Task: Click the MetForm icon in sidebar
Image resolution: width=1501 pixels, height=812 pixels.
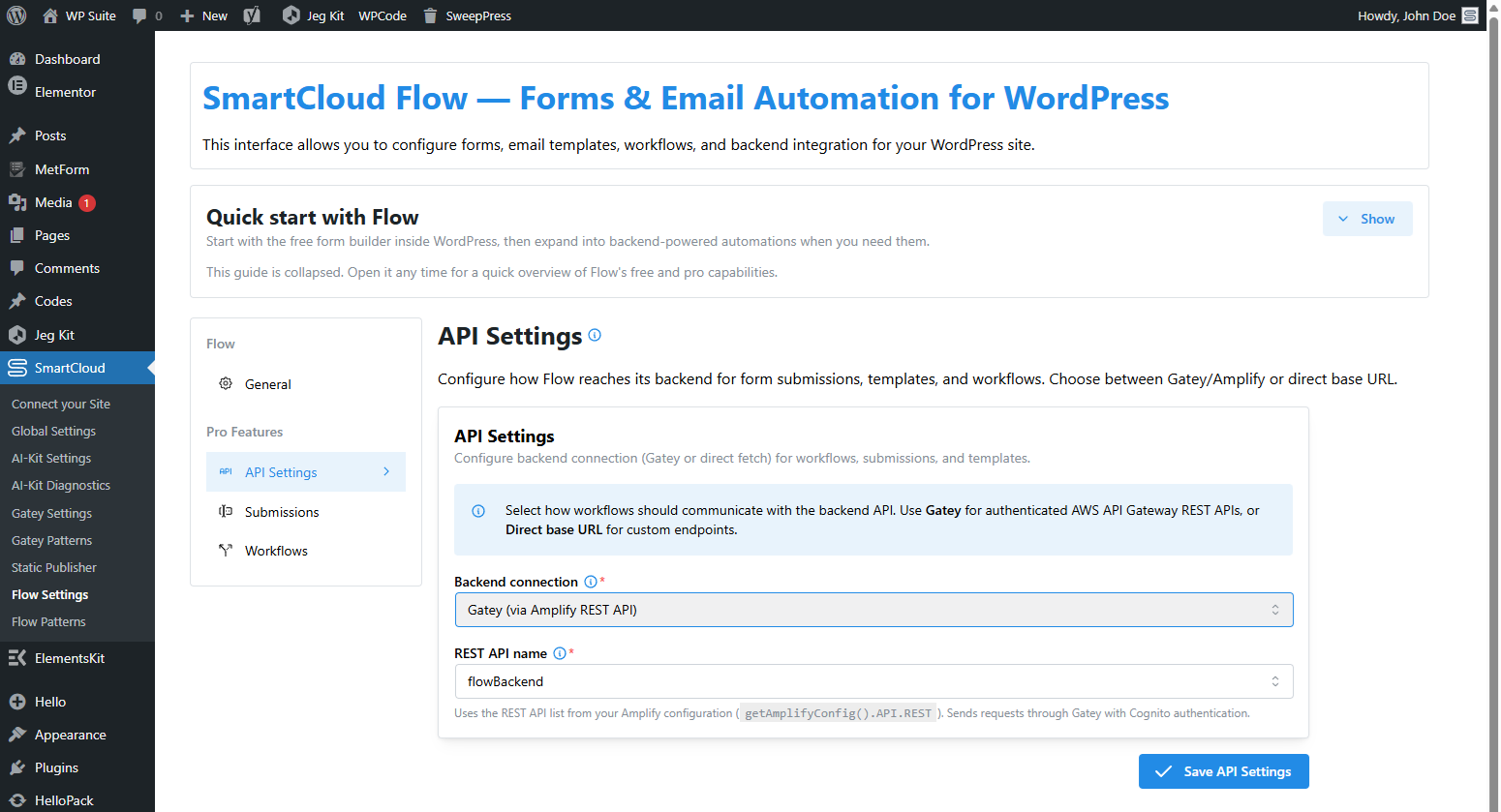Action: [x=17, y=169]
